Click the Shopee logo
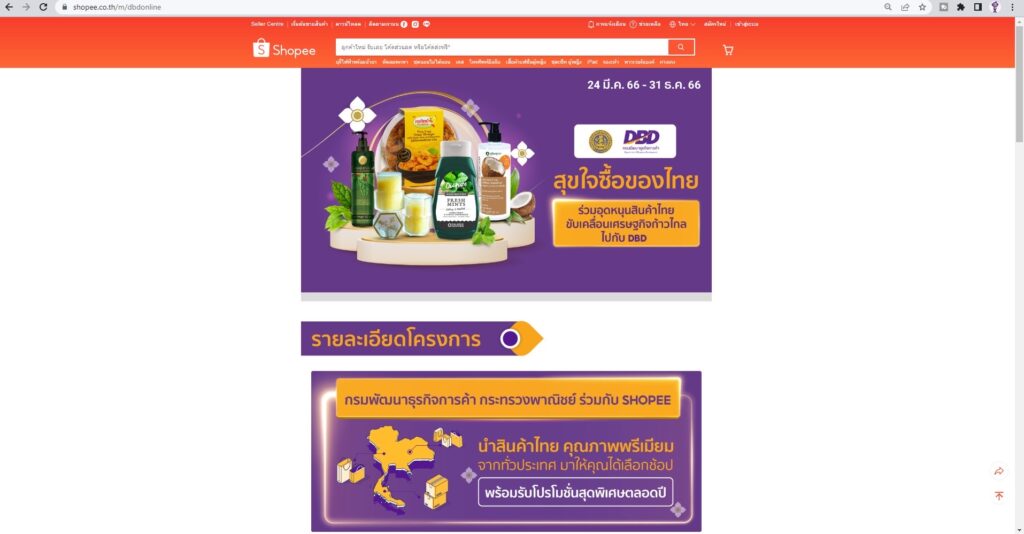 (284, 49)
